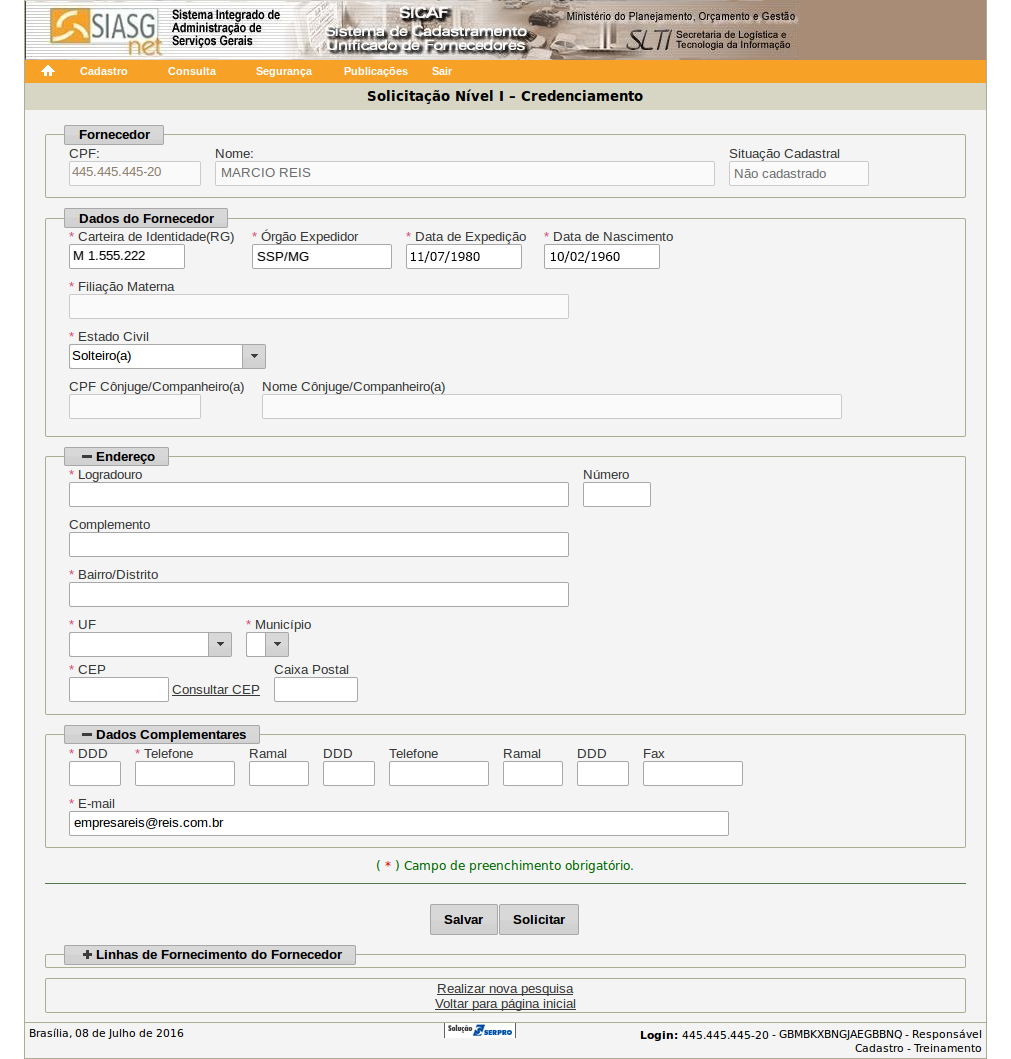Collapse the Dados Complementares section
The image size is (1011, 1059).
pyautogui.click(x=163, y=734)
